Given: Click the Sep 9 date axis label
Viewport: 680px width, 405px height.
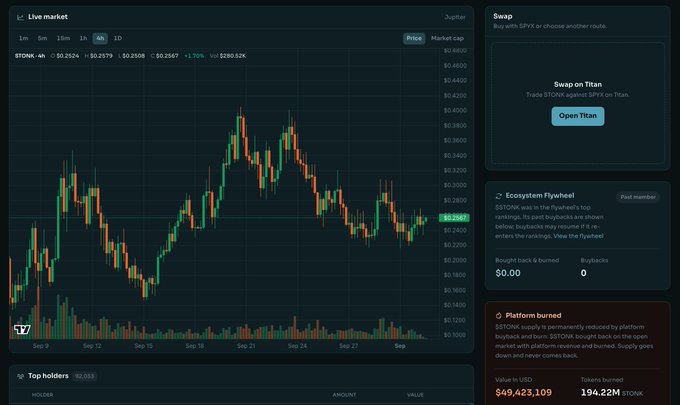Looking at the screenshot, I should pos(41,346).
